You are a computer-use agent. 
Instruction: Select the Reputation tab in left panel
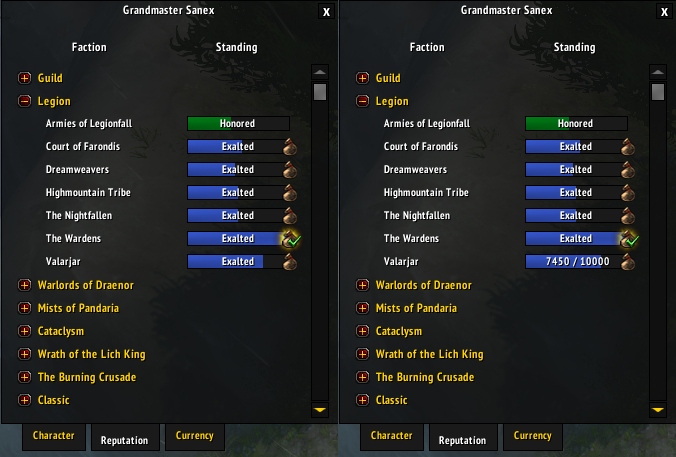point(125,440)
